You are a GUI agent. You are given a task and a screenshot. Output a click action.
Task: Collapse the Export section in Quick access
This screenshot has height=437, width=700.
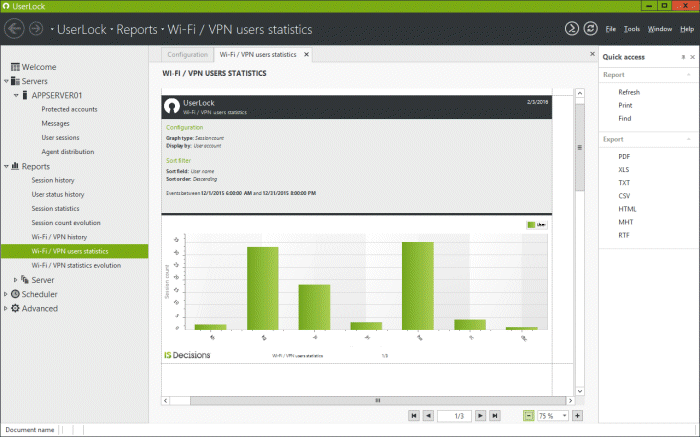click(688, 139)
